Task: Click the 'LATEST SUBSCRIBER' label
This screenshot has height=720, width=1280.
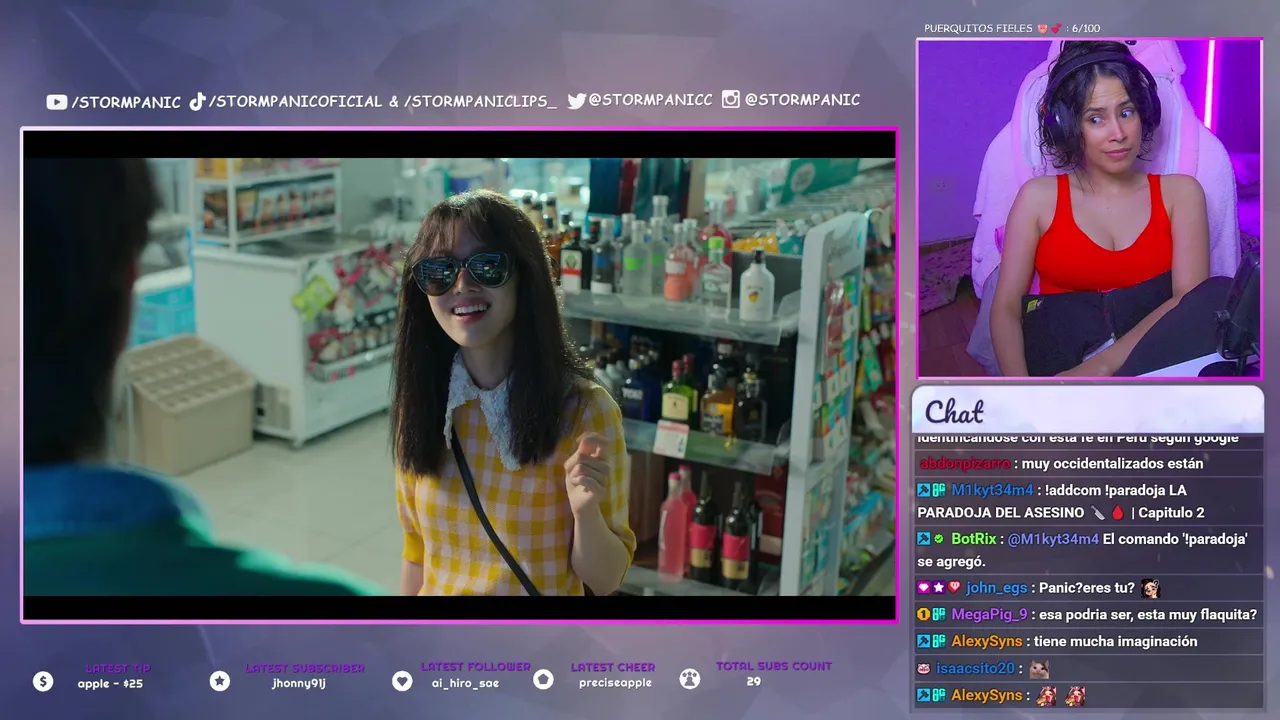Action: tap(306, 668)
